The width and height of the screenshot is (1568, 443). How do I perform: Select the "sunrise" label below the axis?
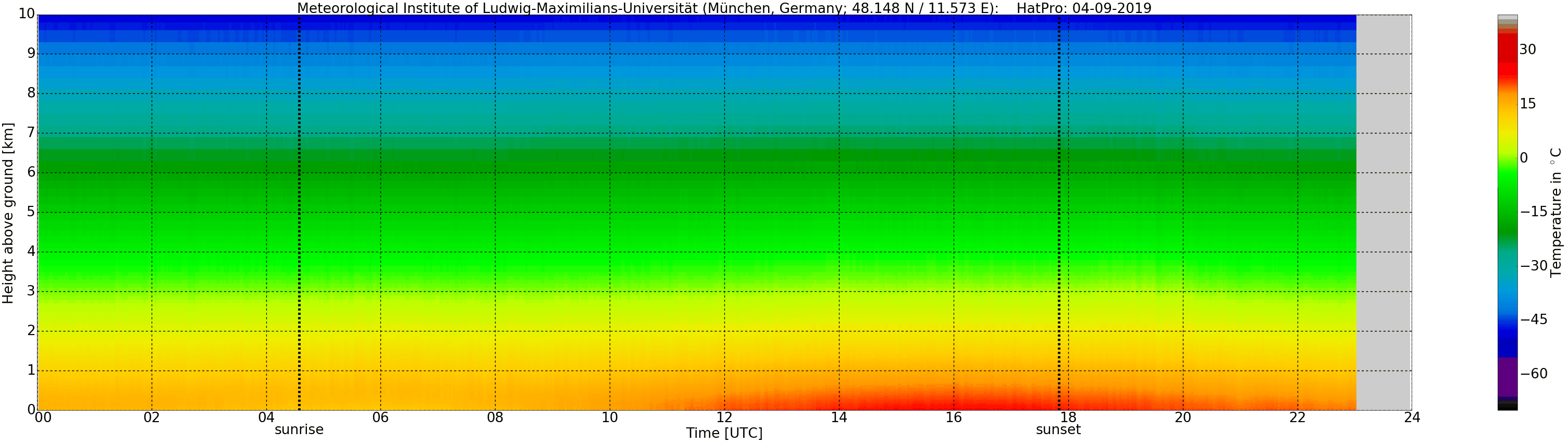(x=299, y=429)
